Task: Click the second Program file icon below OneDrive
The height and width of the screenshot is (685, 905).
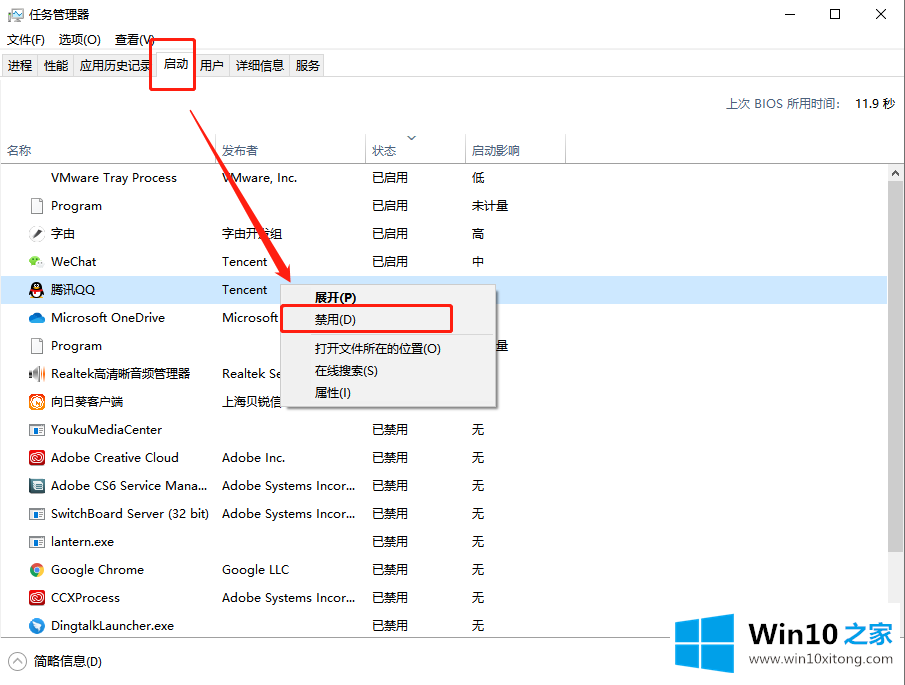Action: point(37,346)
